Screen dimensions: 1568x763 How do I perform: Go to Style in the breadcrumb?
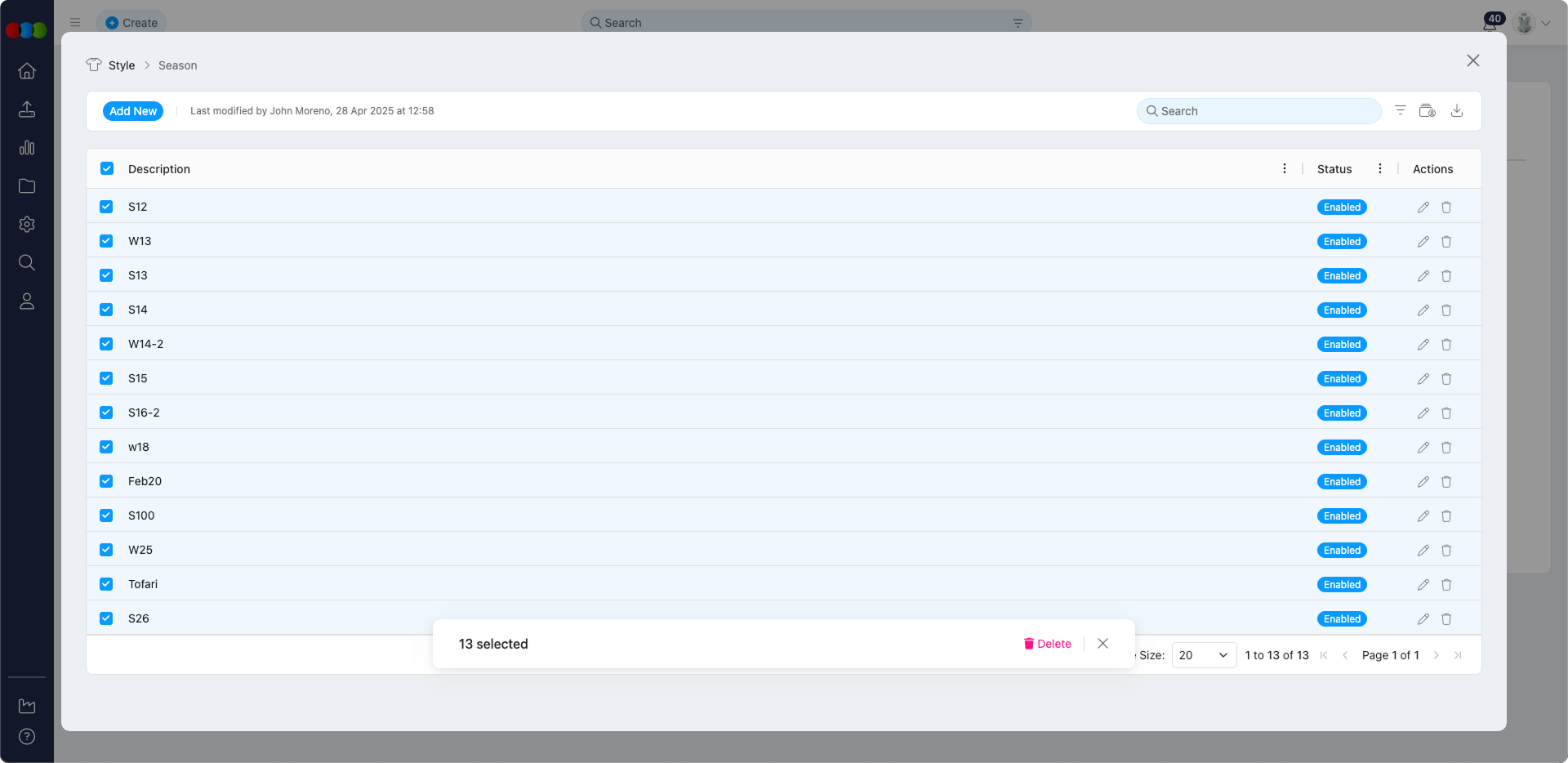pos(122,65)
